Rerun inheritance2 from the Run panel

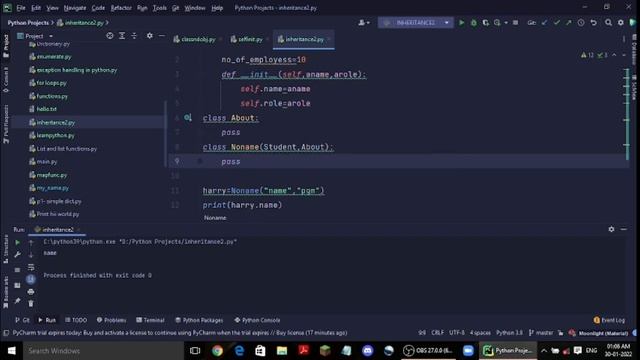18,242
